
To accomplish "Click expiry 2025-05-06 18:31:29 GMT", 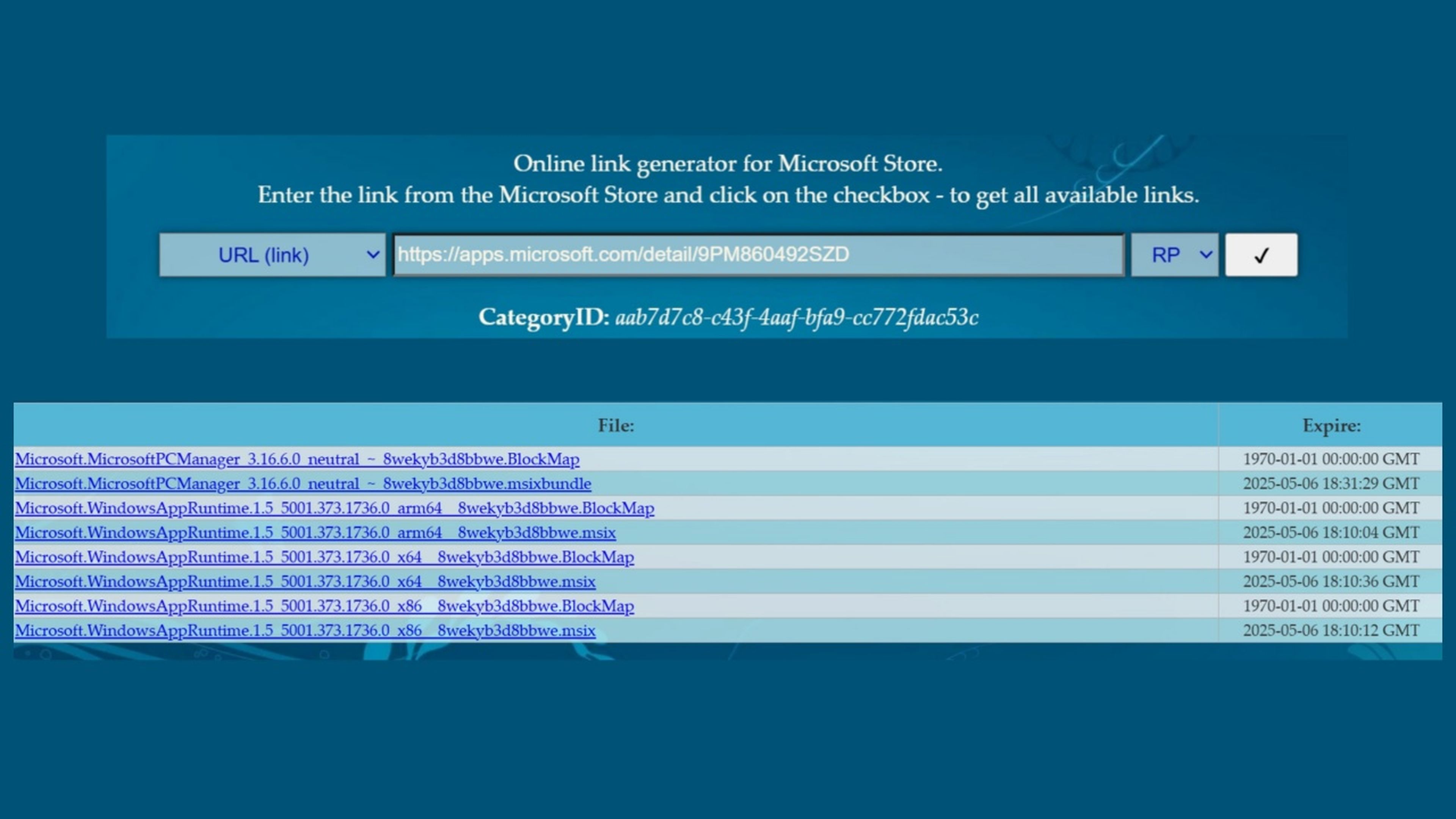I will click(1331, 483).
